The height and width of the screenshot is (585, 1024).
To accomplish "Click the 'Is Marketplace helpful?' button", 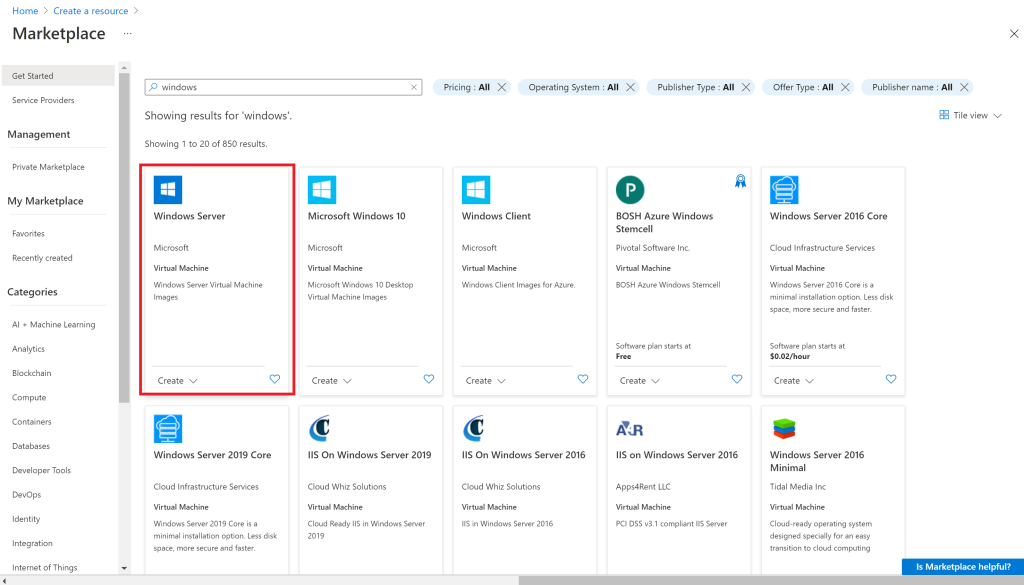I will click(x=963, y=567).
